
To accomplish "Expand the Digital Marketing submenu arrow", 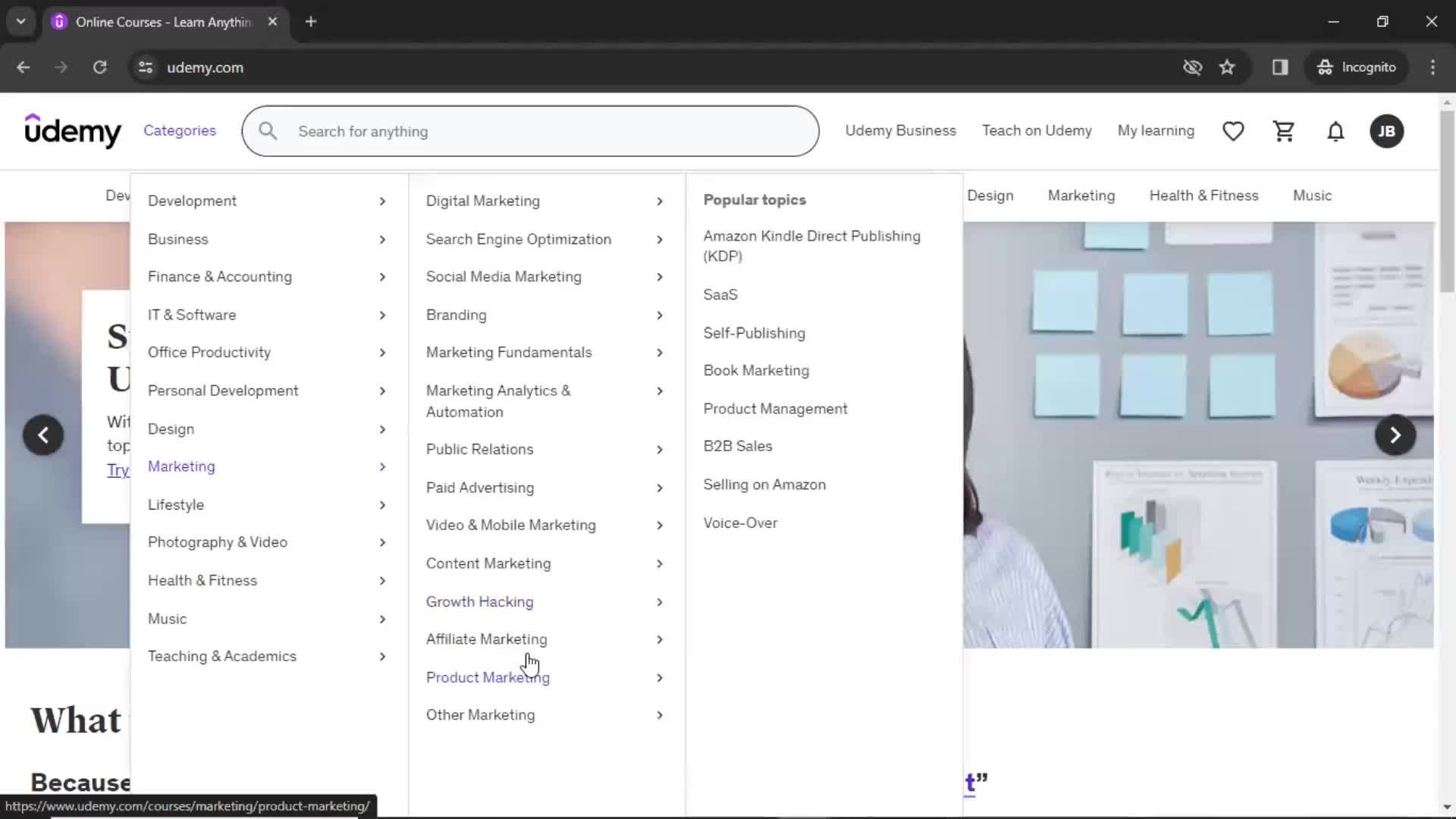I will coord(660,201).
